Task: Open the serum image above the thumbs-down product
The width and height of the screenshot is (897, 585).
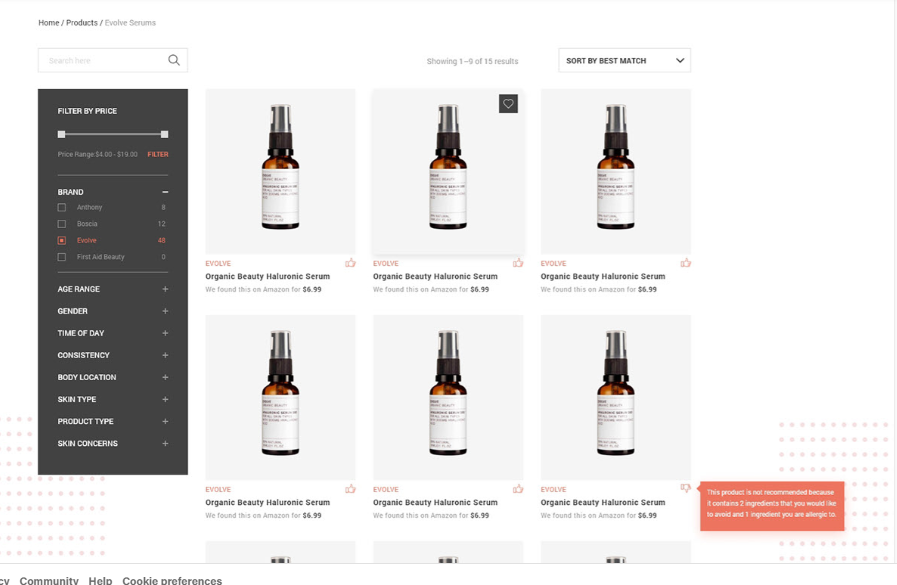Action: coord(616,397)
